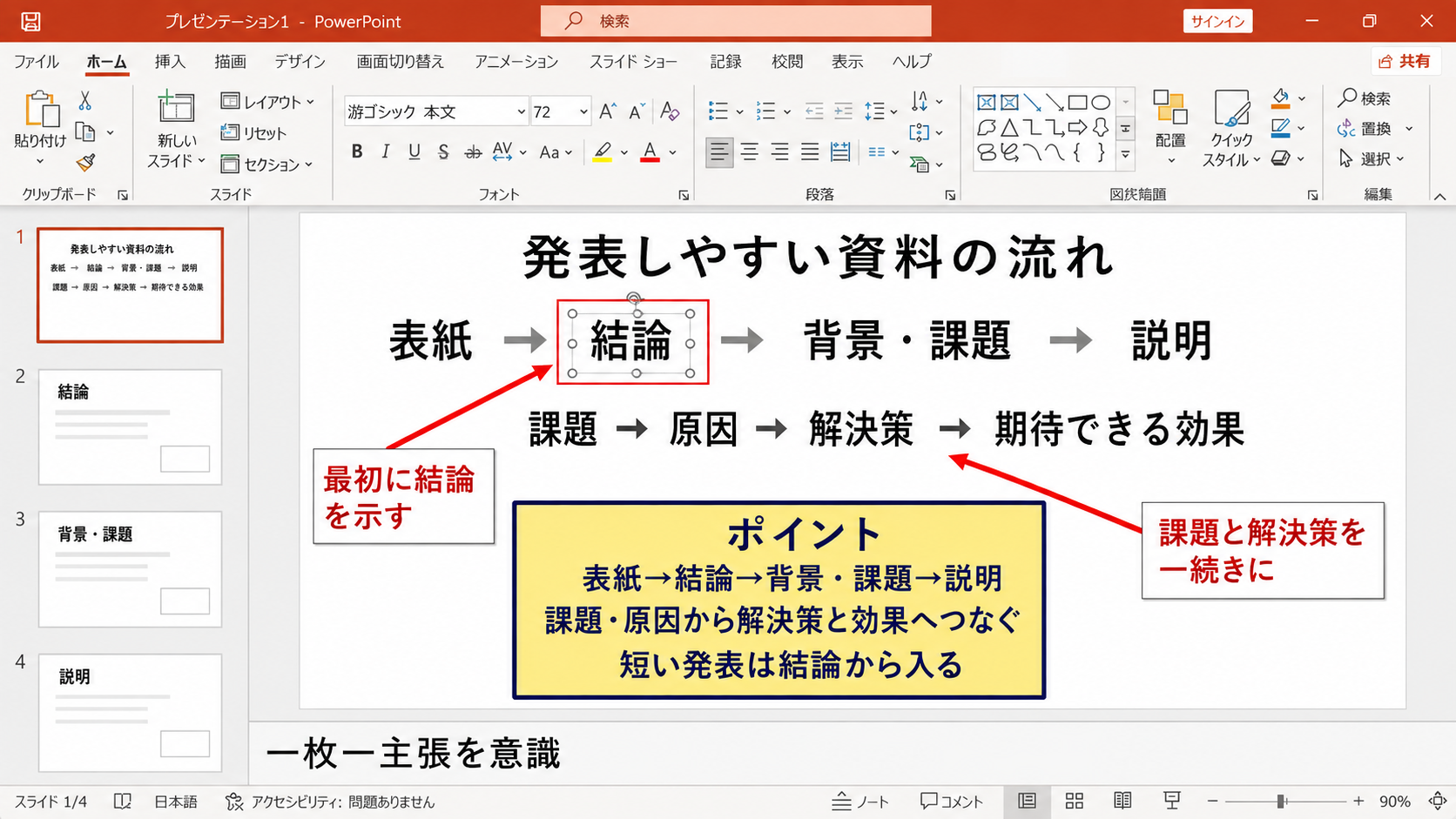Expand the shapes gallery more arrow
The image size is (1456, 819).
pos(1126,155)
